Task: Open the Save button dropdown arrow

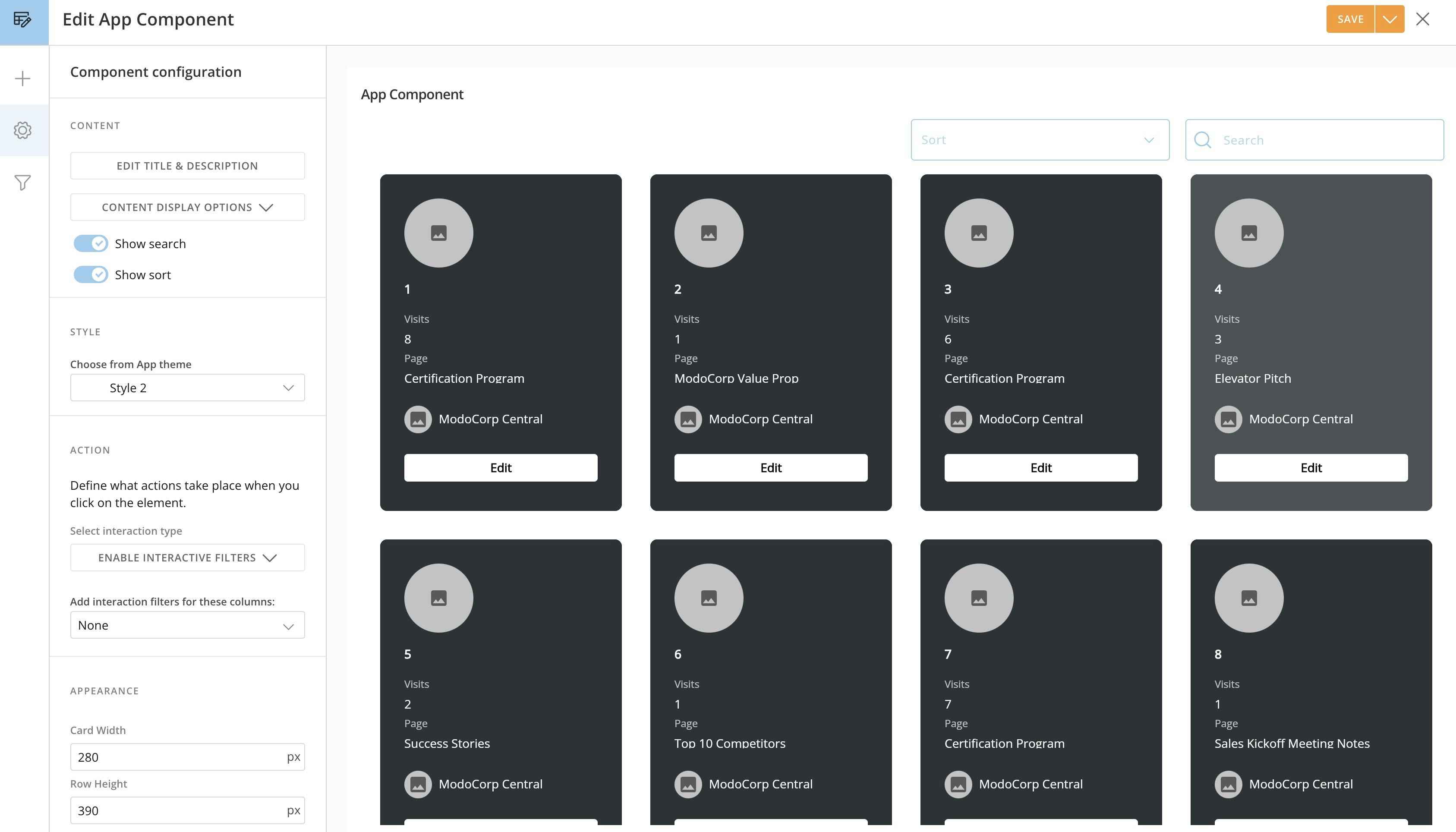Action: tap(1390, 19)
